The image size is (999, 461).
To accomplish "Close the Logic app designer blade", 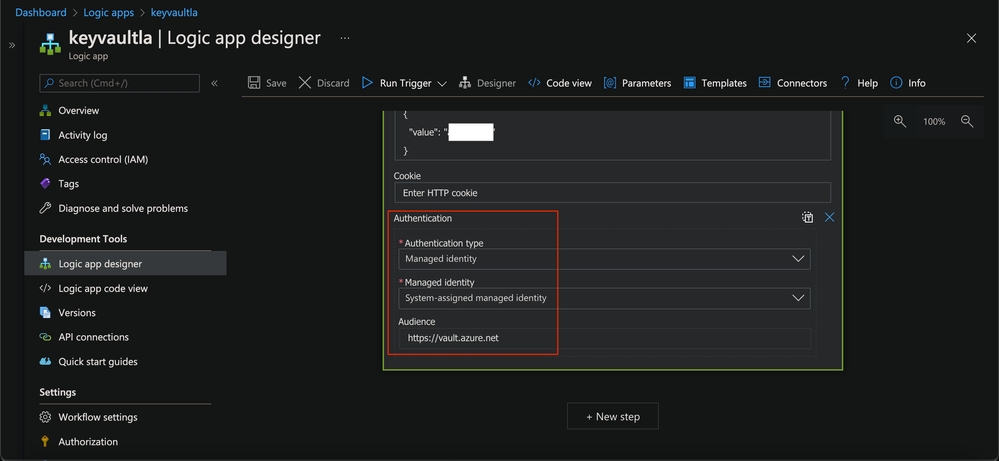I will coord(971,38).
